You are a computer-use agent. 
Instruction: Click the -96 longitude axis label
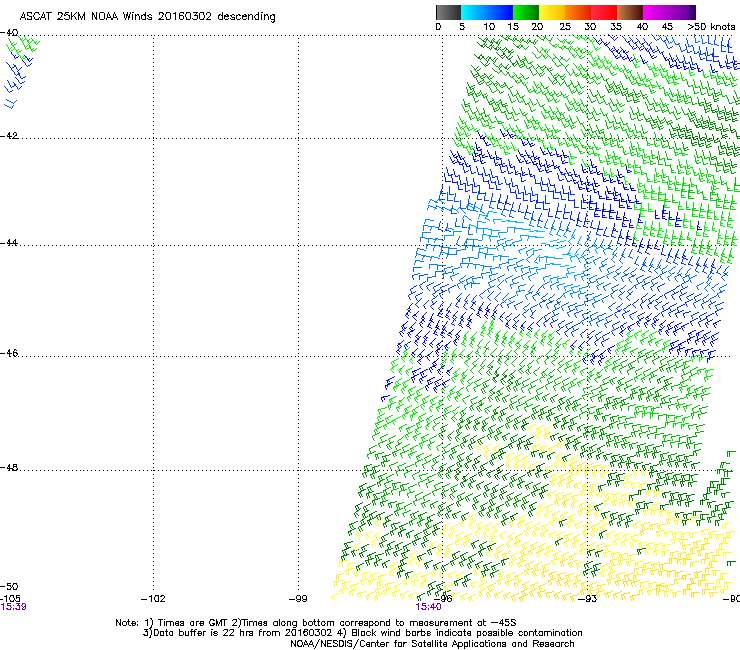coord(443,599)
